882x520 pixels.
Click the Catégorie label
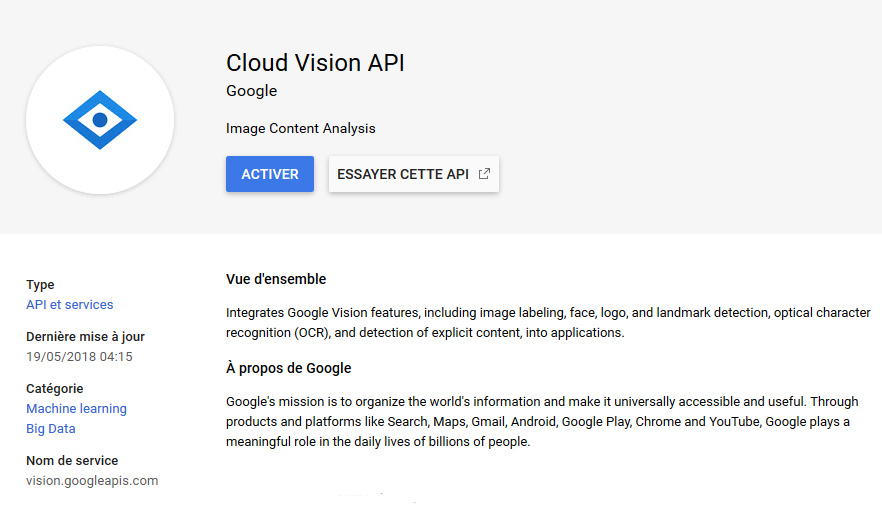55,388
